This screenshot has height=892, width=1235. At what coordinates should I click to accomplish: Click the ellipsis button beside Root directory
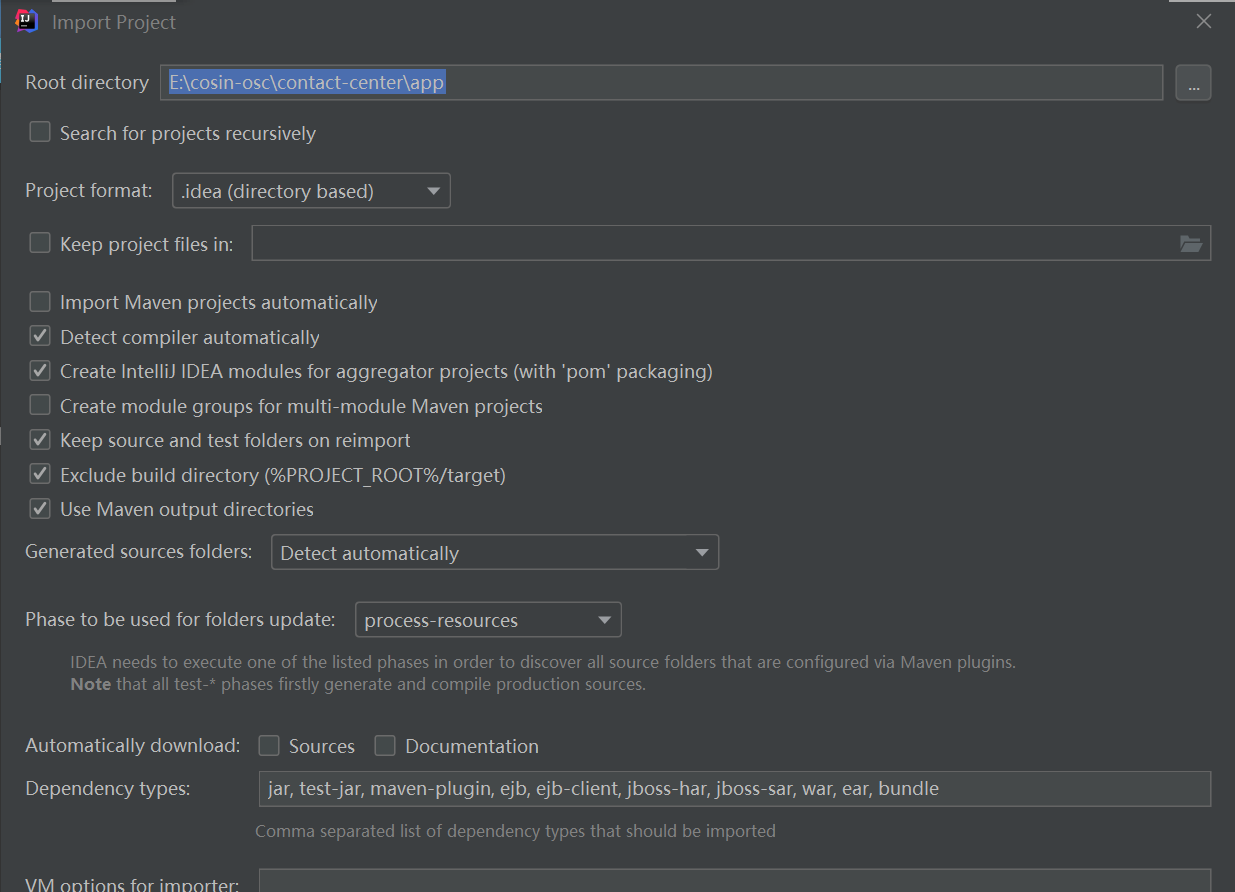[1192, 83]
